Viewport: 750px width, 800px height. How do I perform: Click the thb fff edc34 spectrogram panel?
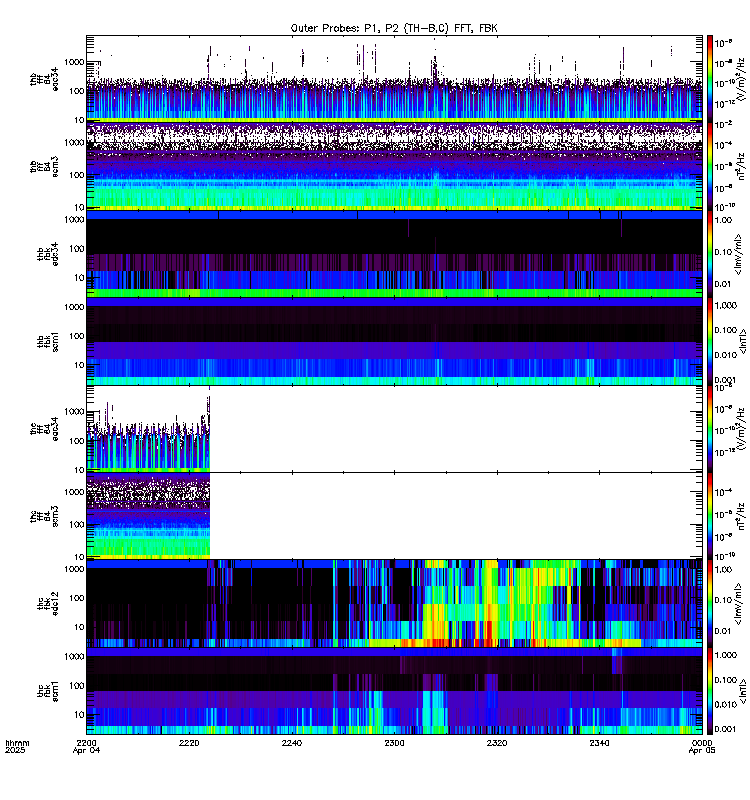394,79
